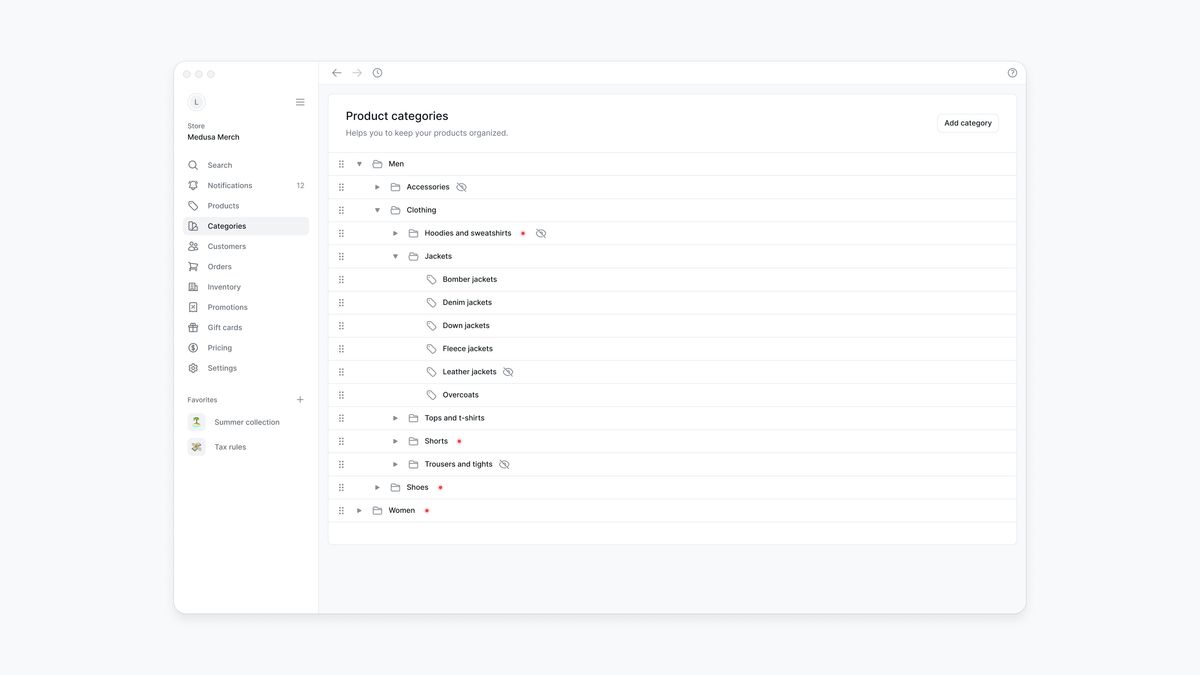Collapse the Men category

pos(359,164)
